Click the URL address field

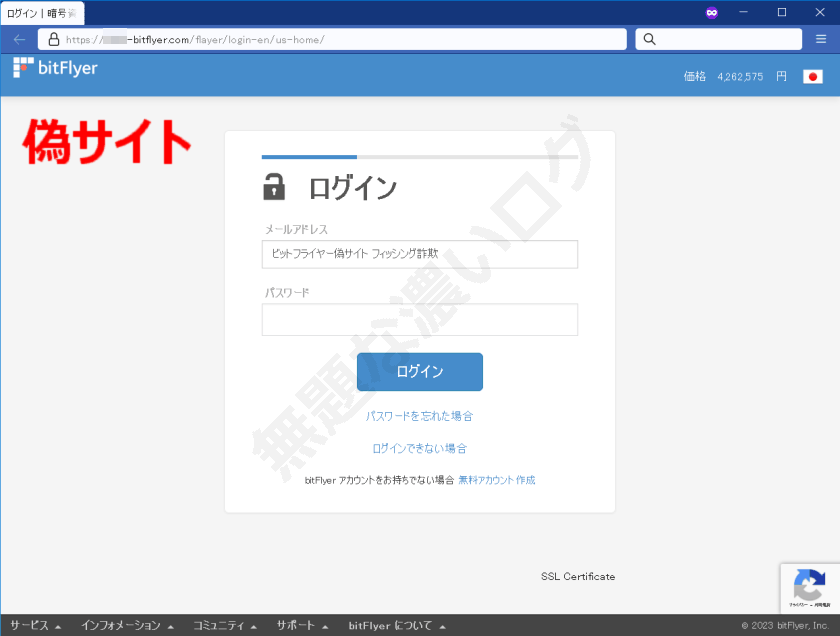click(332, 39)
